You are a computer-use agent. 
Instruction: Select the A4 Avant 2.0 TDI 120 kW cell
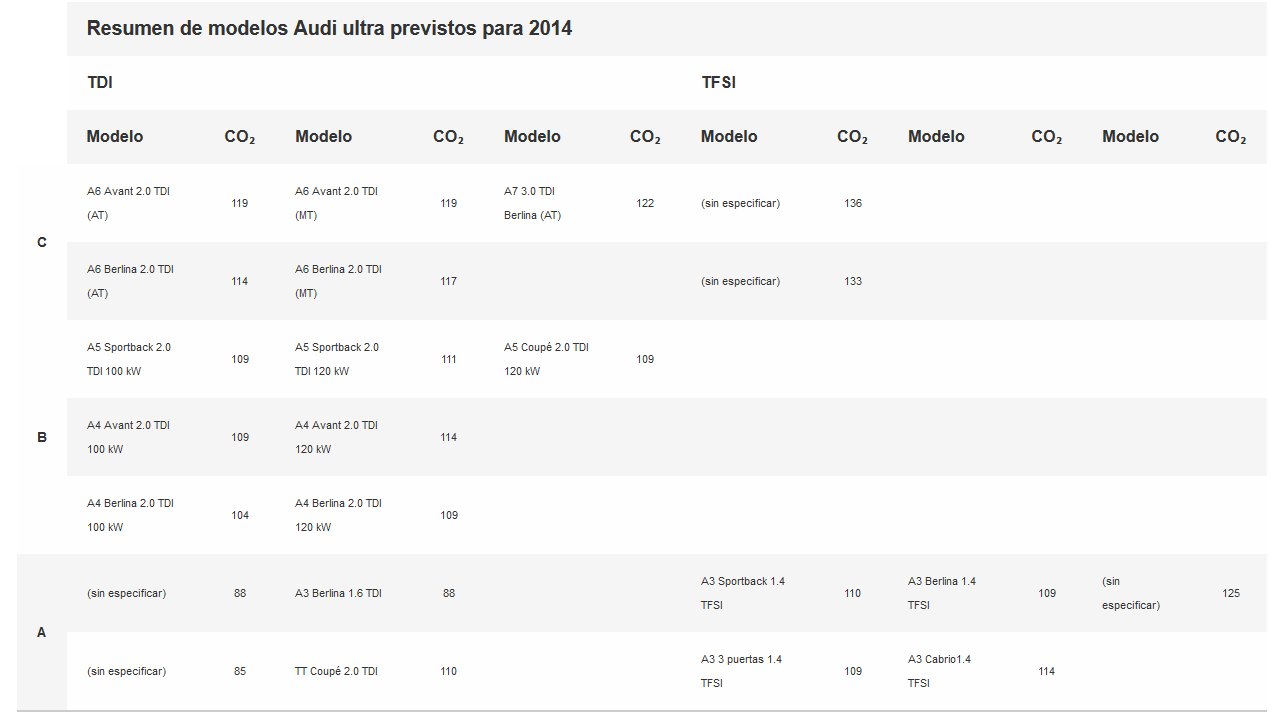(x=336, y=437)
